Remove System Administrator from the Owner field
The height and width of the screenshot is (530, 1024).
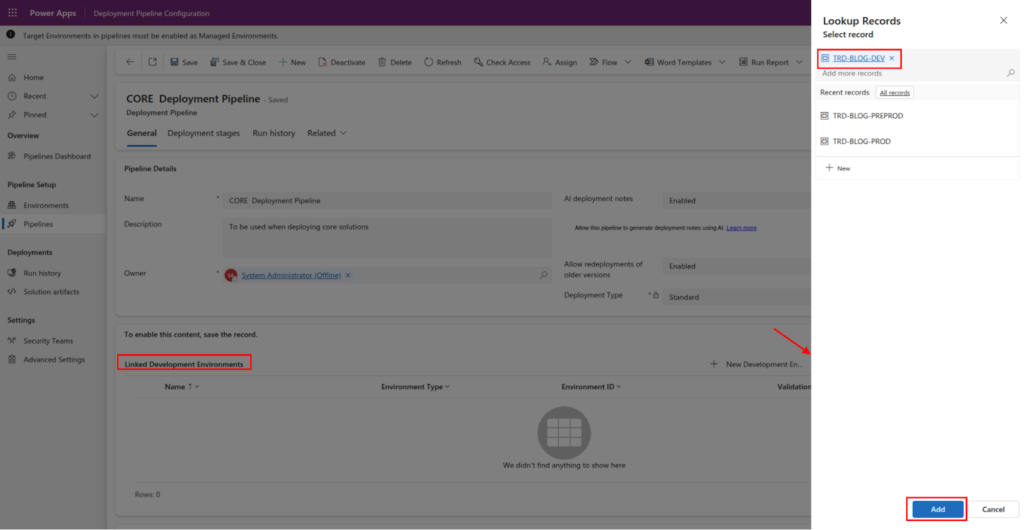pos(348,275)
